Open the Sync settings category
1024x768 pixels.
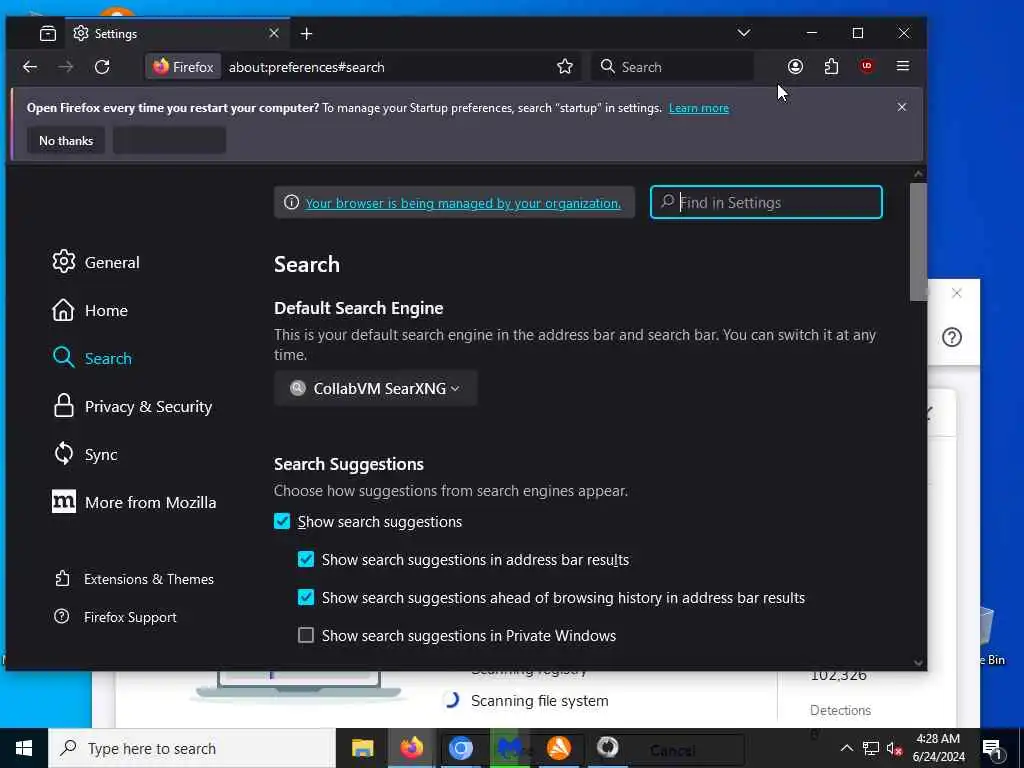pos(86,454)
